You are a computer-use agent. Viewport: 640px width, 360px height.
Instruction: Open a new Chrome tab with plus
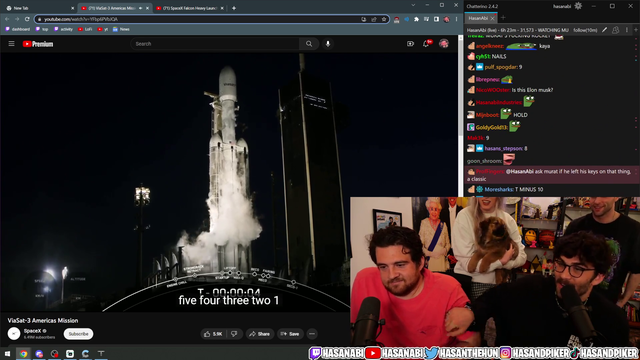tap(234, 8)
